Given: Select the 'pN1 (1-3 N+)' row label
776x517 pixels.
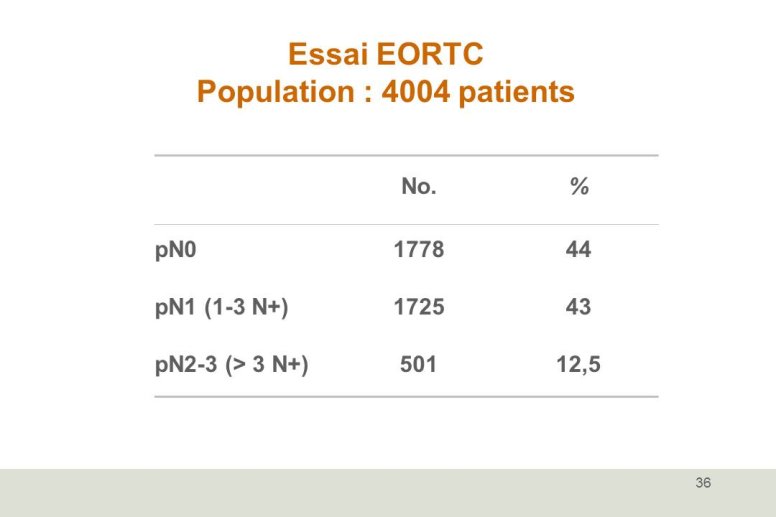Looking at the screenshot, I should 222,307.
